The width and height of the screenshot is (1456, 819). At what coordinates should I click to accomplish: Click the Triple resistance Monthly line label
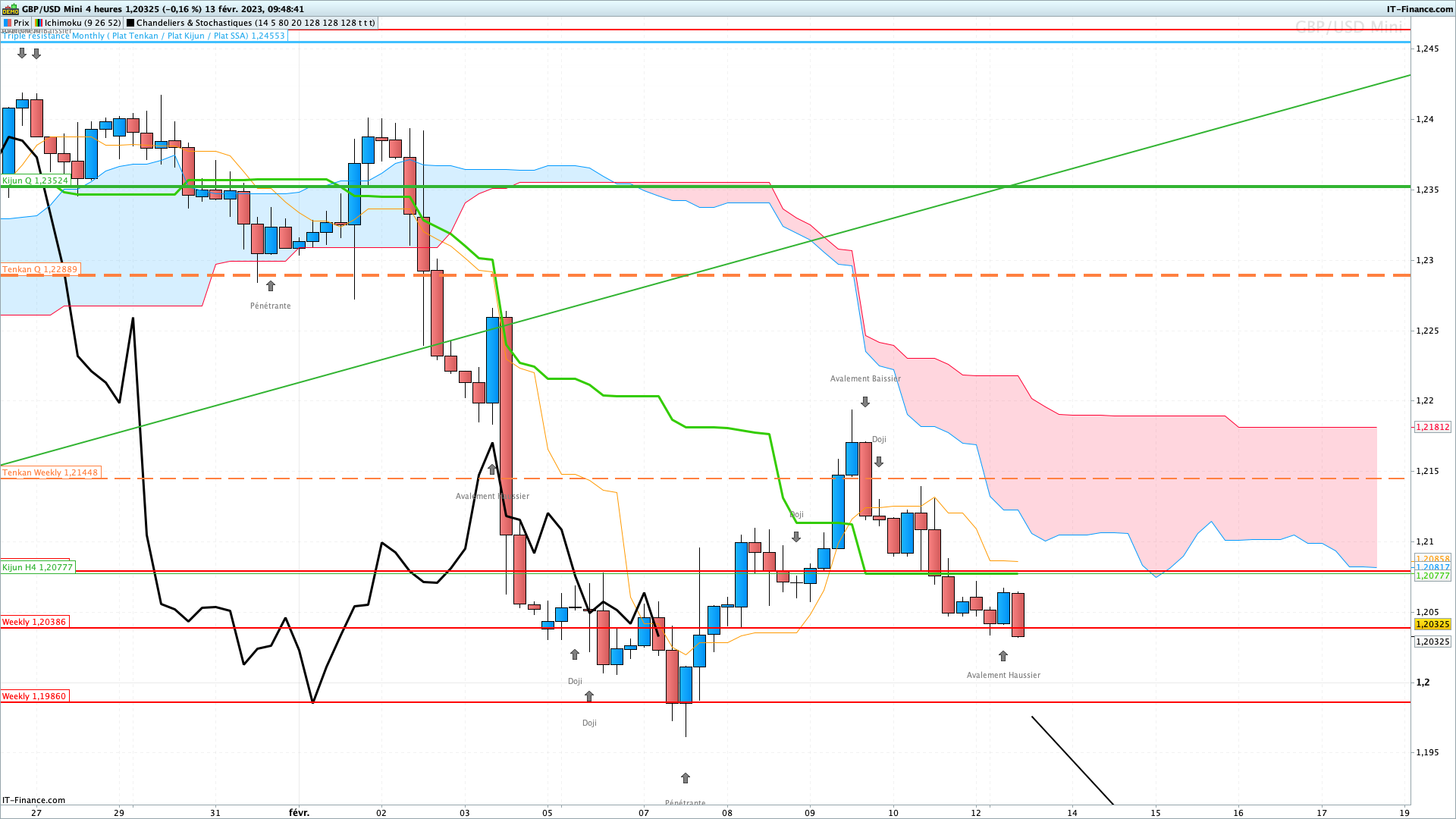143,36
